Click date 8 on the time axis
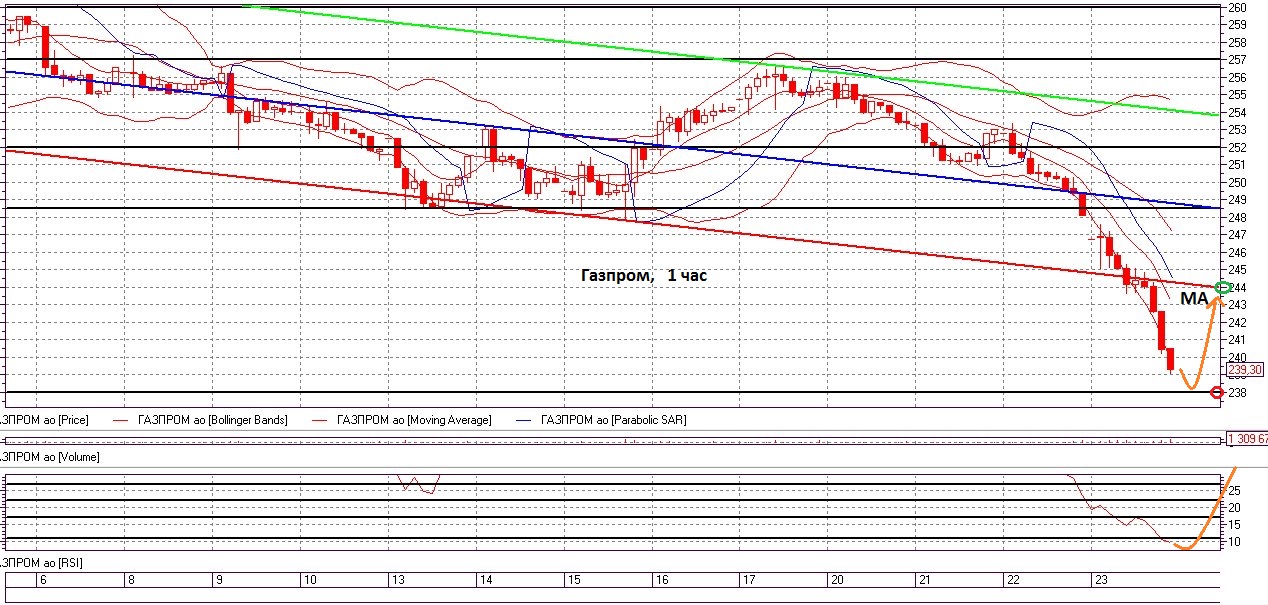The image size is (1268, 605). point(131,580)
